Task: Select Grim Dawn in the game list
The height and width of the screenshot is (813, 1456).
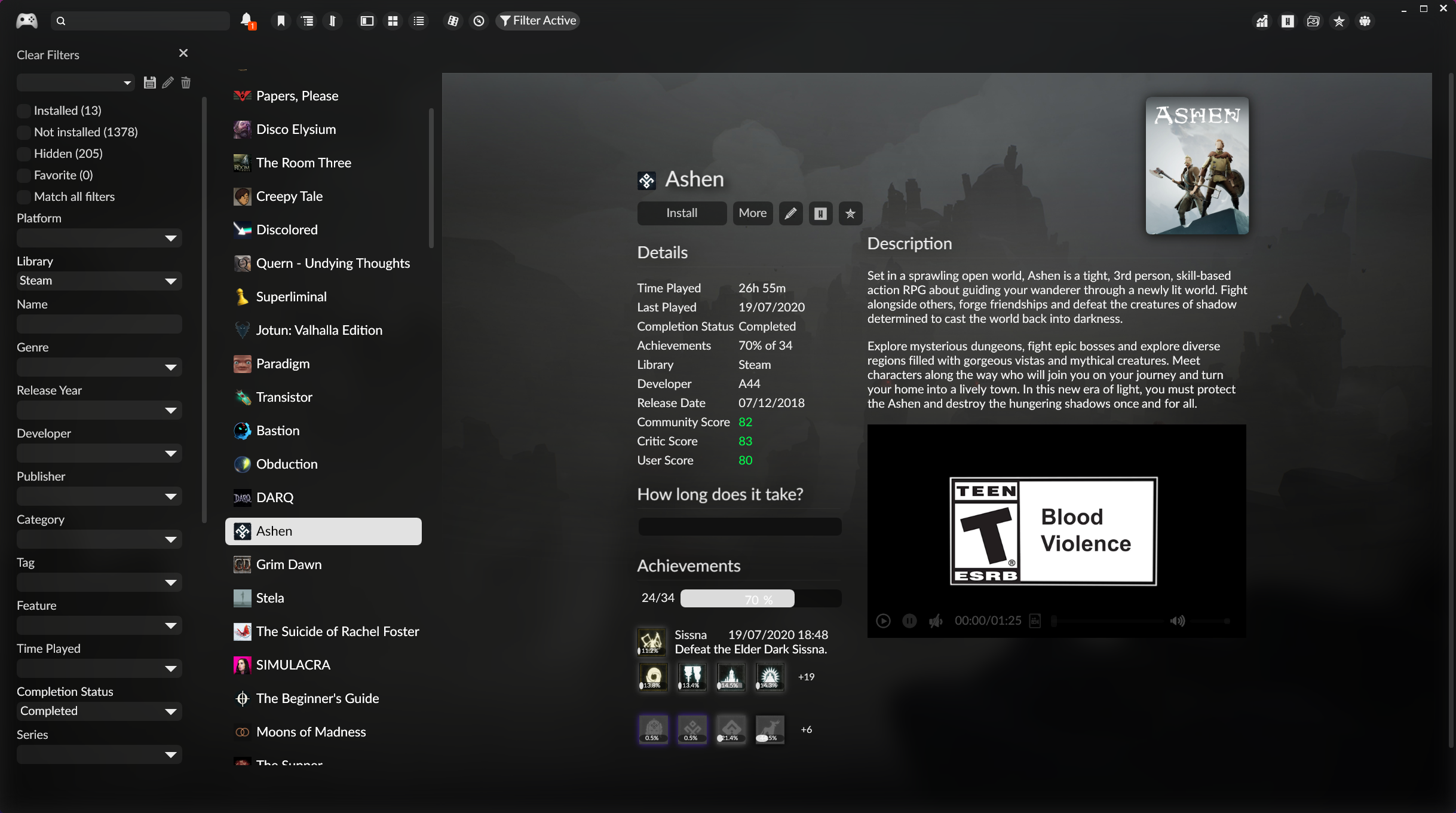Action: pos(289,564)
